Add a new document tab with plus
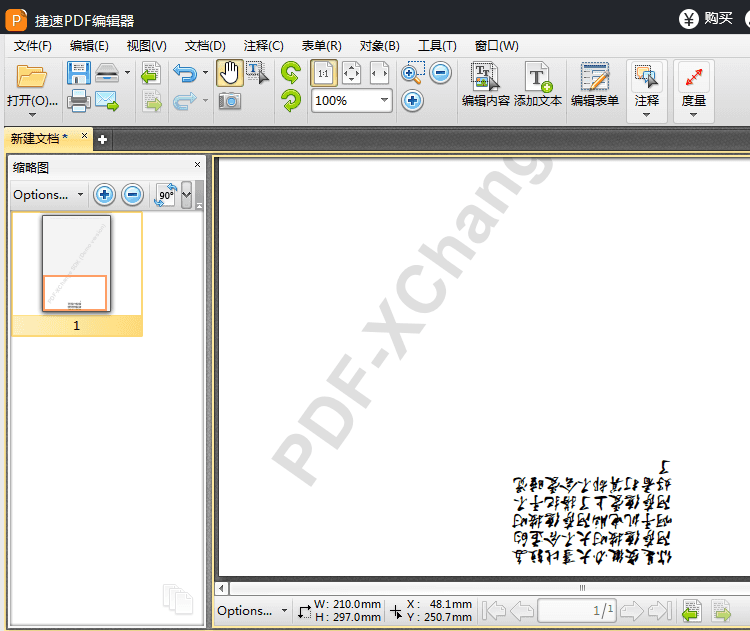 (102, 140)
